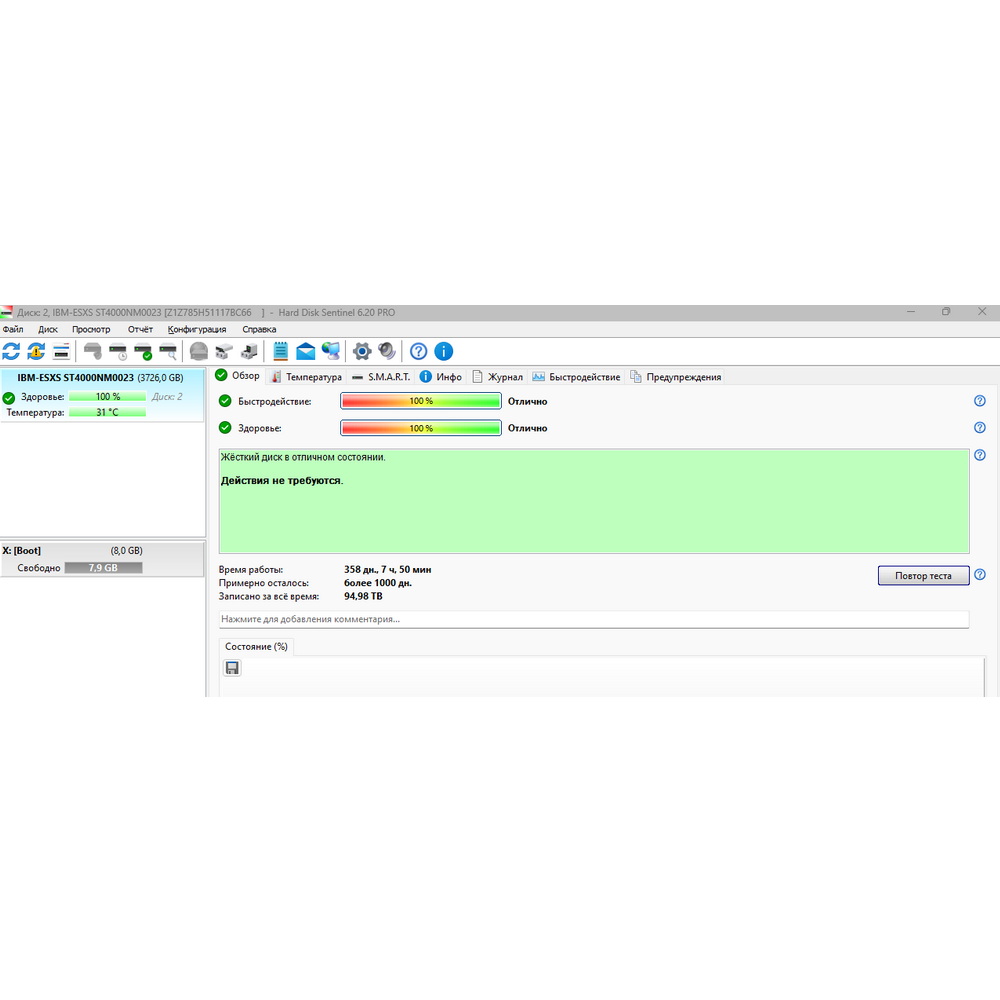Open the Отчёт menu
The width and height of the screenshot is (1000, 1000).
tap(140, 329)
